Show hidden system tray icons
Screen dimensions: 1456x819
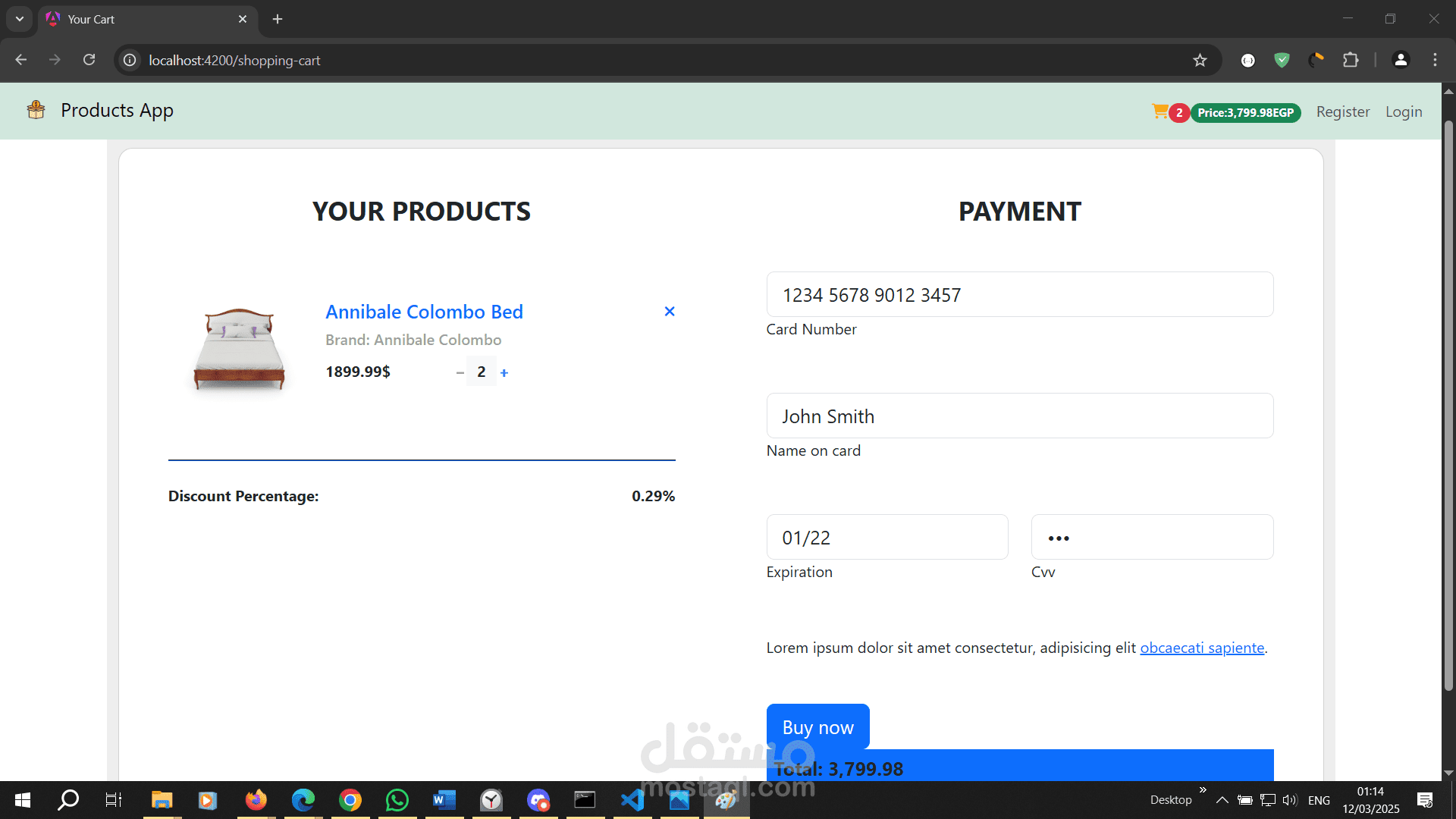(1222, 800)
